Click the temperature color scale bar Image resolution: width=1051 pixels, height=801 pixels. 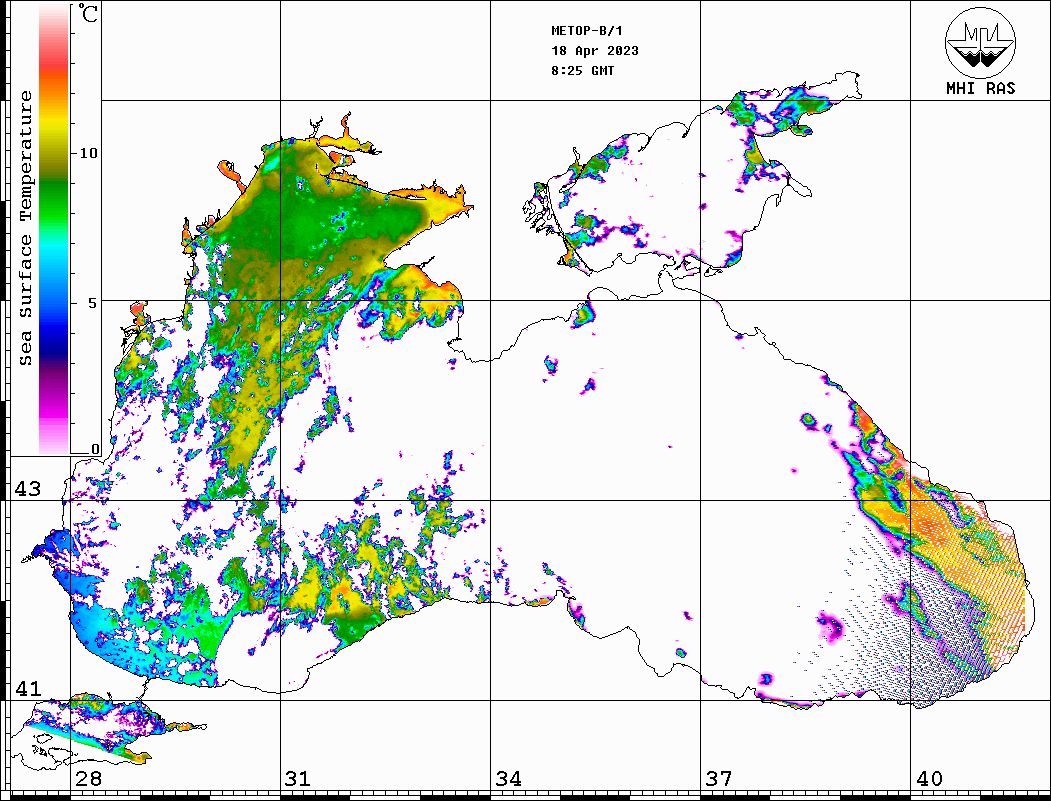pyautogui.click(x=54, y=230)
